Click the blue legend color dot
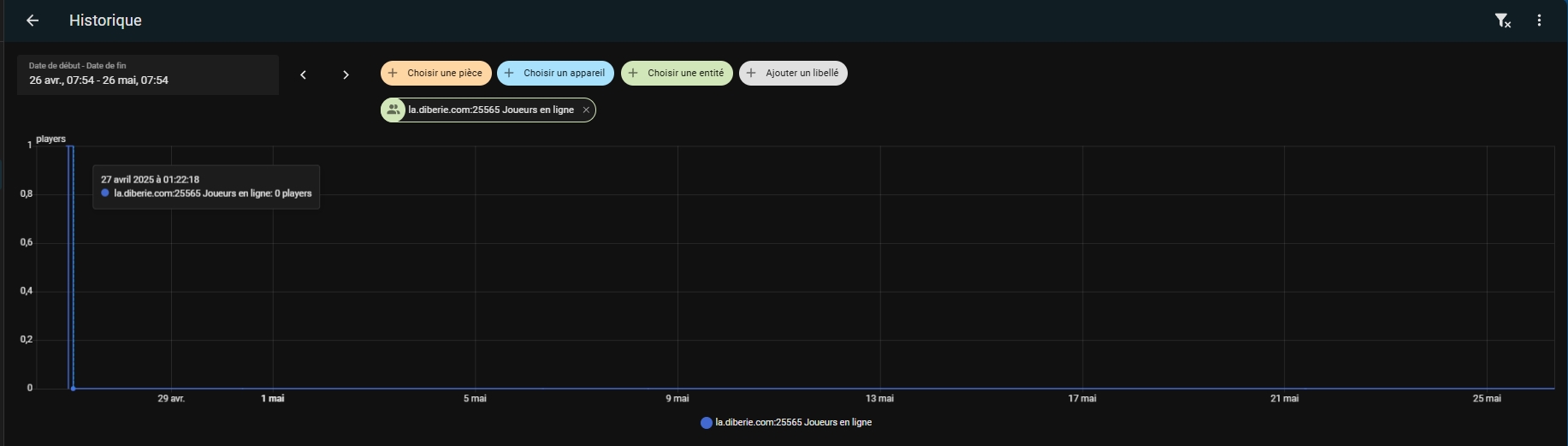1568x446 pixels. (x=707, y=423)
